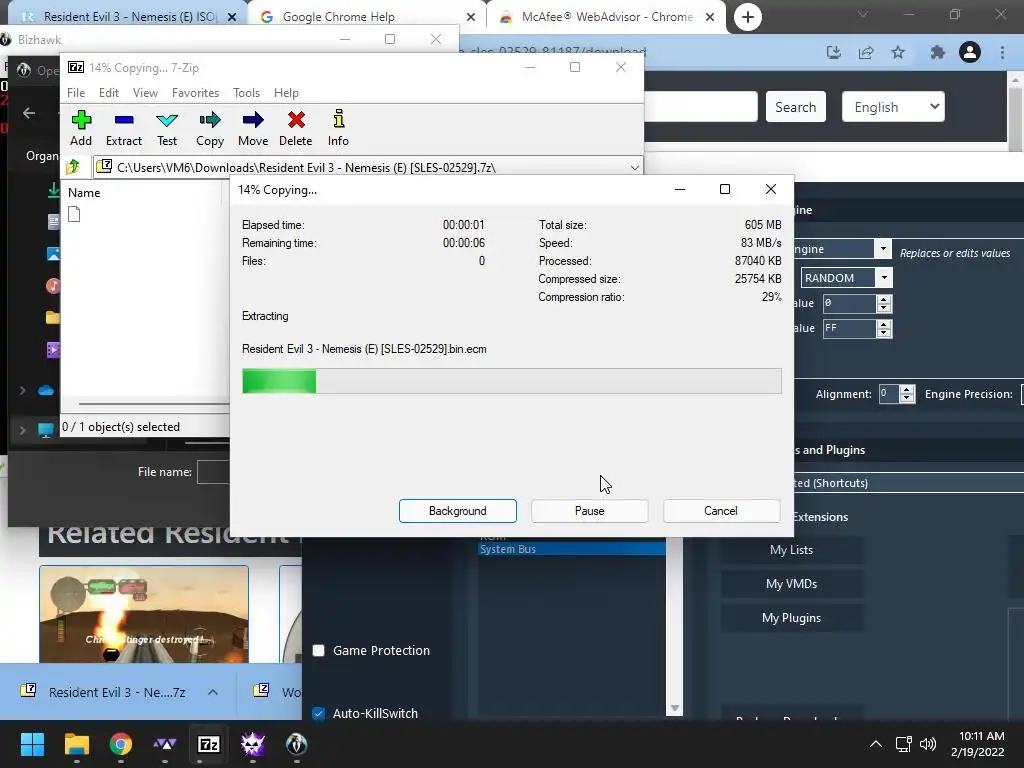
Task: Click the Copy icon in the 7-Zip toolbar
Action: click(x=210, y=120)
